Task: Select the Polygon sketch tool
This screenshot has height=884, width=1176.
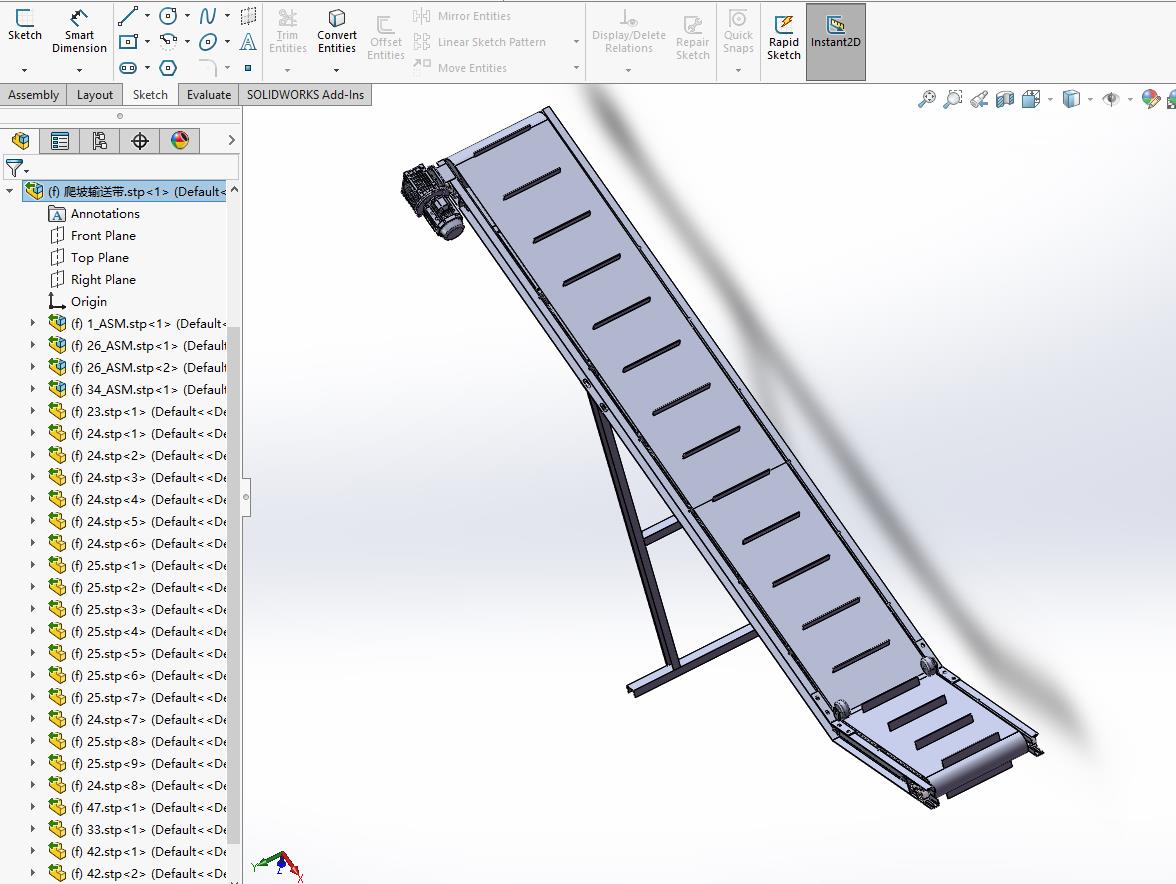Action: coord(169,67)
